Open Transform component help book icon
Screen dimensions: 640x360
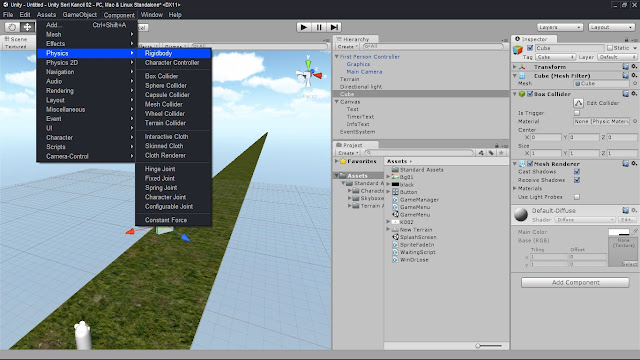(625, 67)
